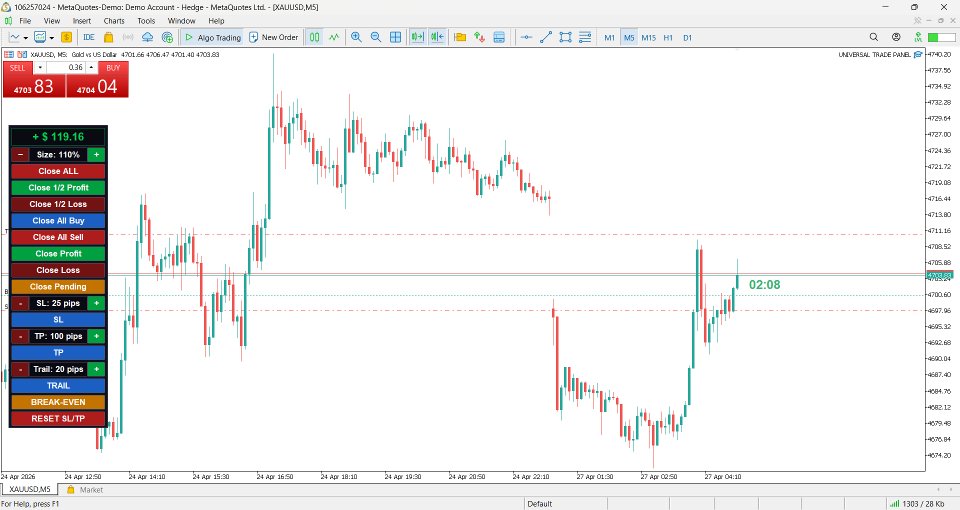Open New Order dialog
This screenshot has height=510, width=960.
[x=274, y=37]
